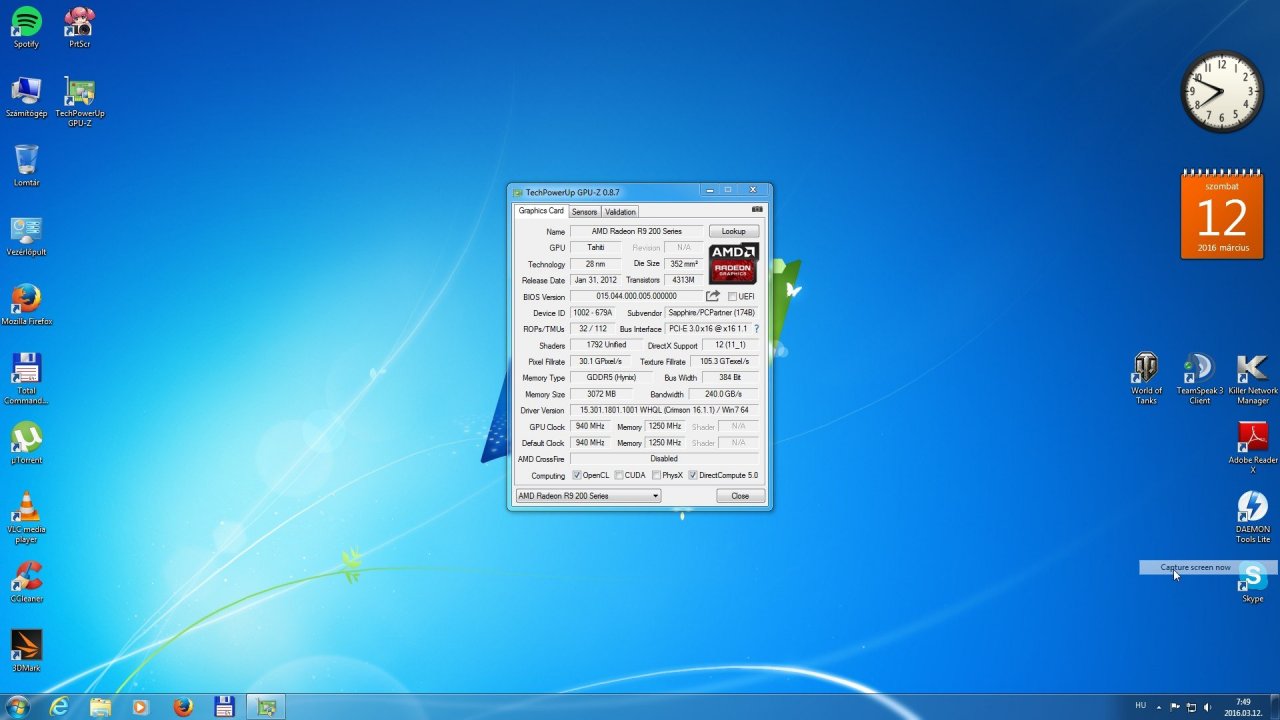Select the TechPowerUp GPU-Z desktop shortcut
The height and width of the screenshot is (720, 1280).
tap(80, 102)
